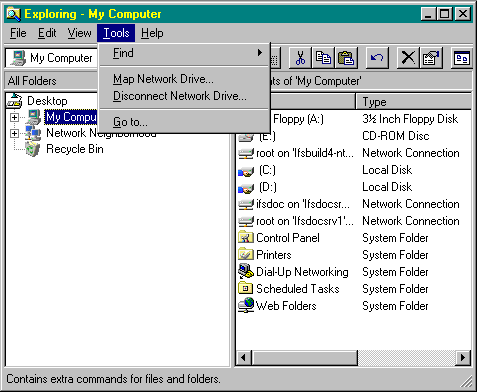Click the horizontal scrollbar right arrow

coord(463,358)
